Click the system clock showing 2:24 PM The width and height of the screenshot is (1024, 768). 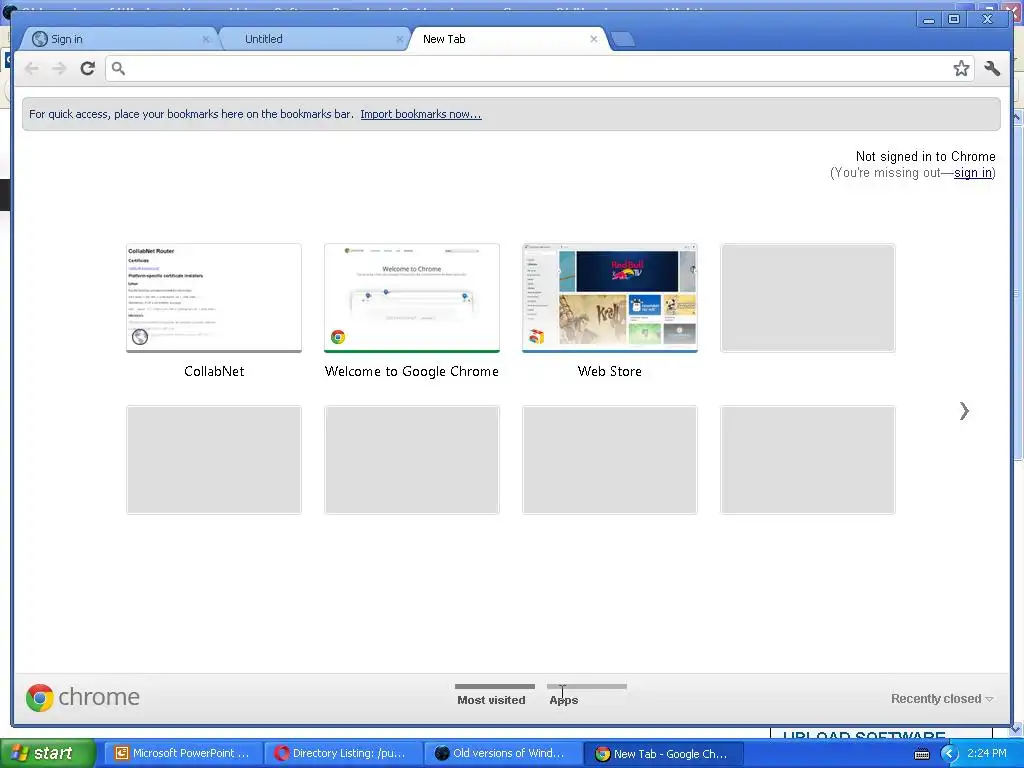point(987,754)
